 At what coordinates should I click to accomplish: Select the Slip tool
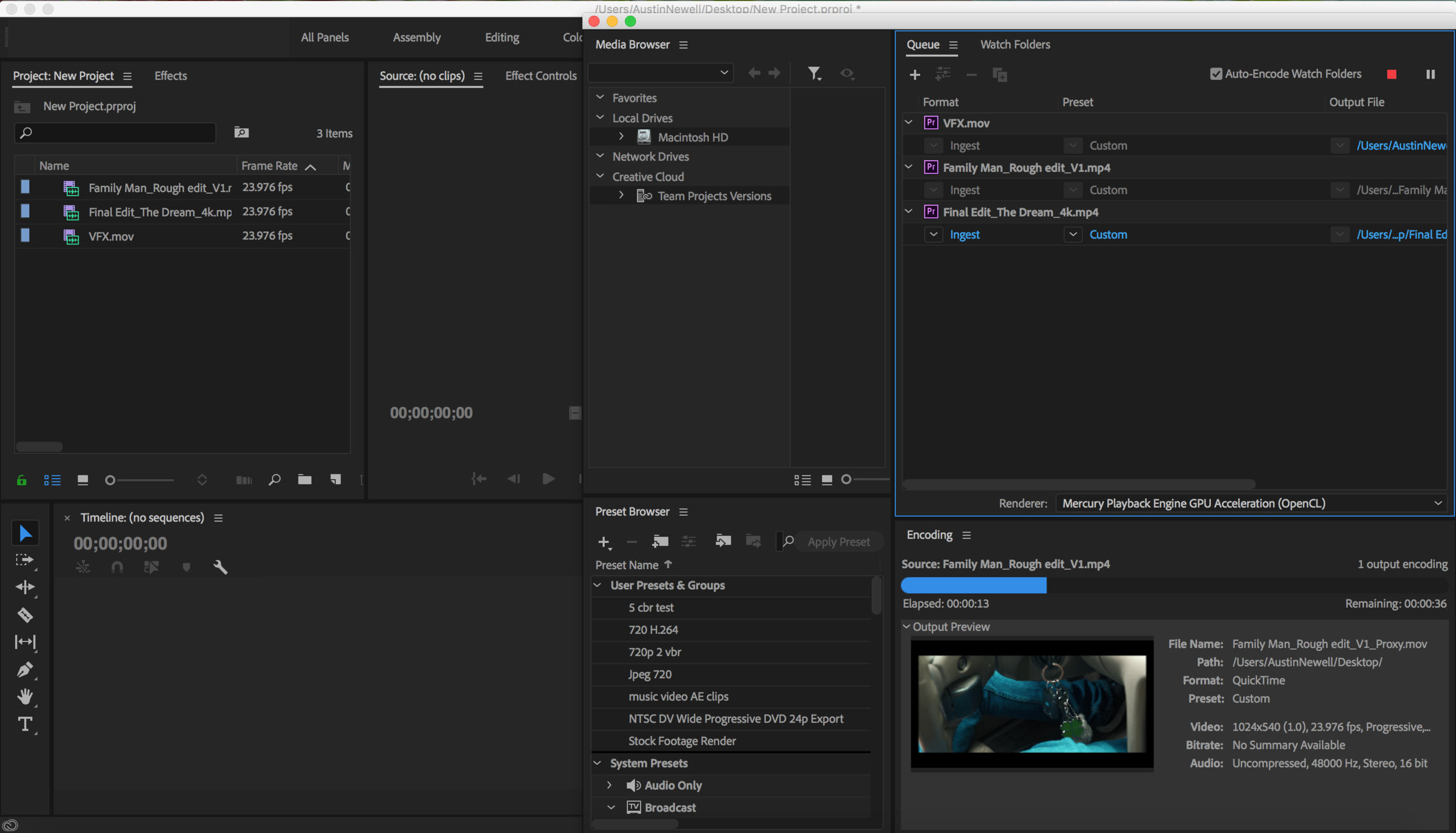[25, 641]
